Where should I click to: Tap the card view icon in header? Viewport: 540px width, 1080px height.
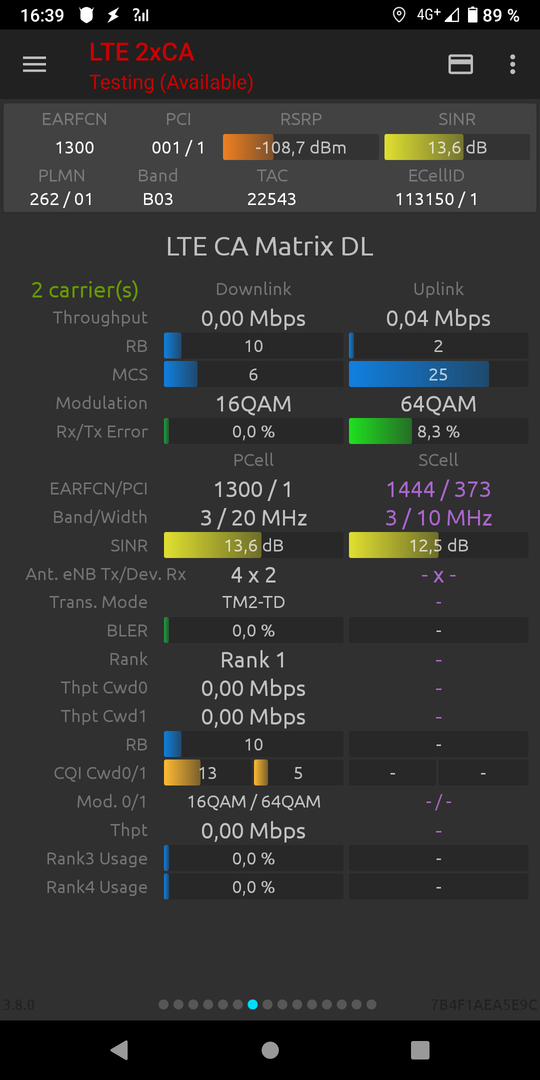pyautogui.click(x=460, y=64)
